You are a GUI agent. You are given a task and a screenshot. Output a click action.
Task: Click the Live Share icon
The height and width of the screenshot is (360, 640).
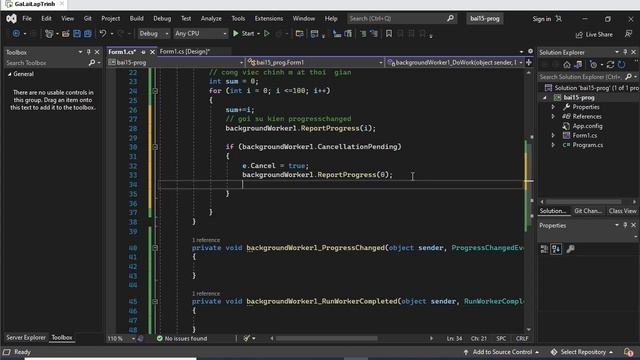(x=579, y=35)
